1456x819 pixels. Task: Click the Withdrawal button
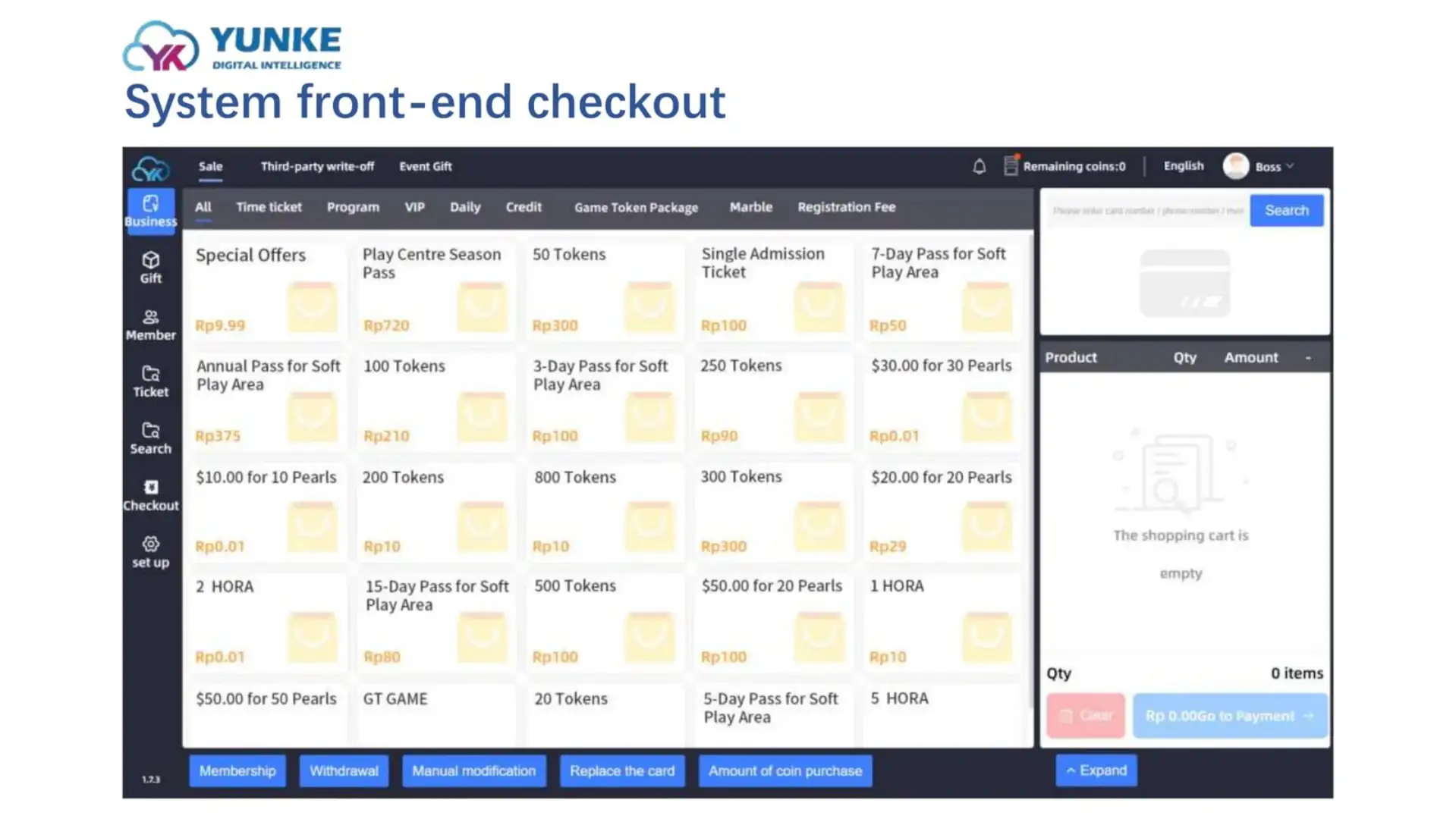pyautogui.click(x=344, y=770)
